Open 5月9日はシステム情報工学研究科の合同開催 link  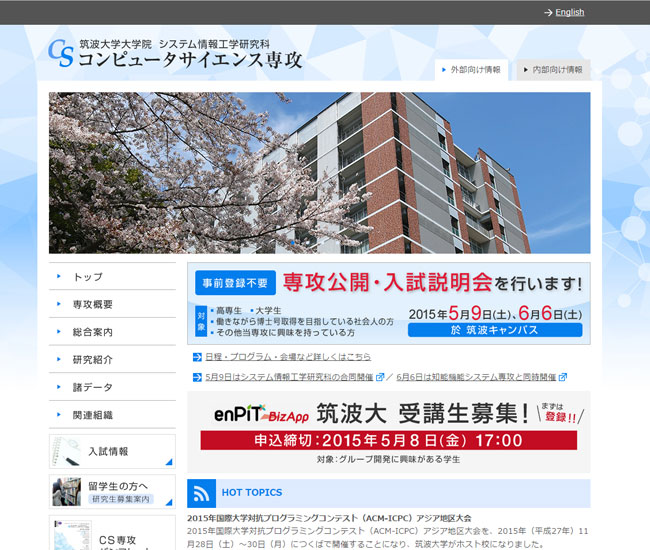pos(289,377)
